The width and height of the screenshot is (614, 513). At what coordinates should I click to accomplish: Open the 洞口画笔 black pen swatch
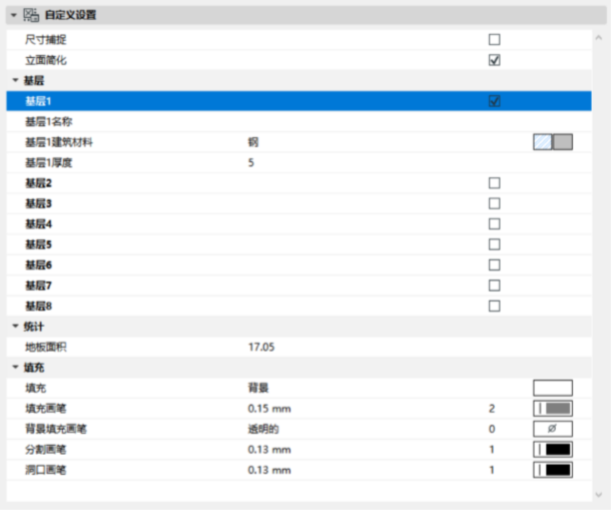pos(553,470)
